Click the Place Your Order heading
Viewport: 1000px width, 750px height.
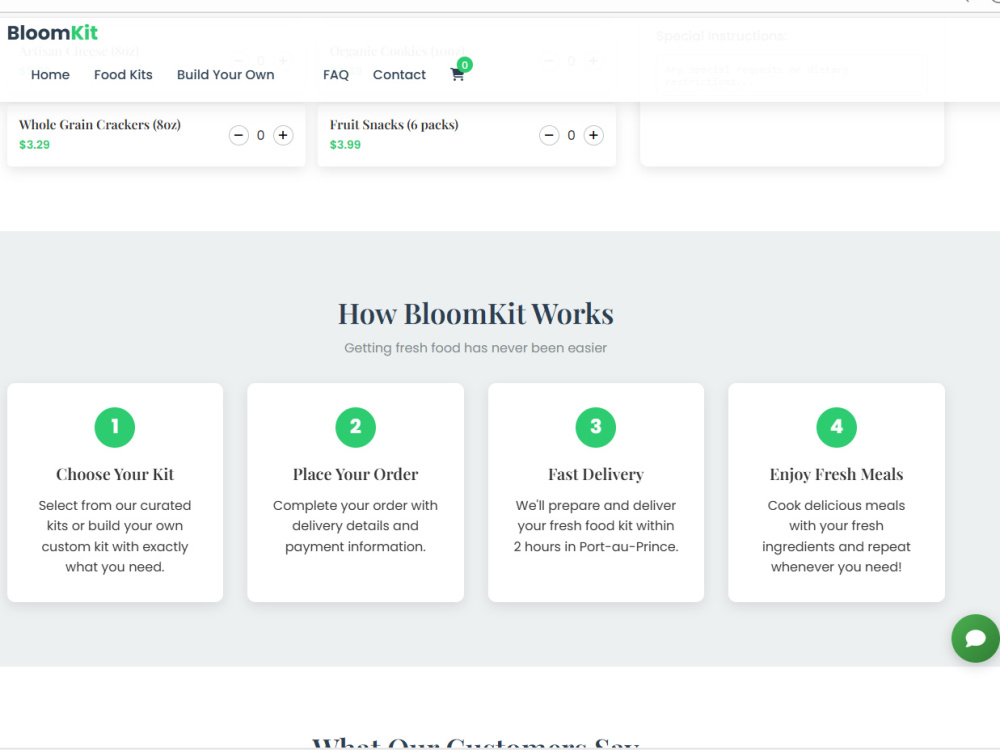[355, 474]
